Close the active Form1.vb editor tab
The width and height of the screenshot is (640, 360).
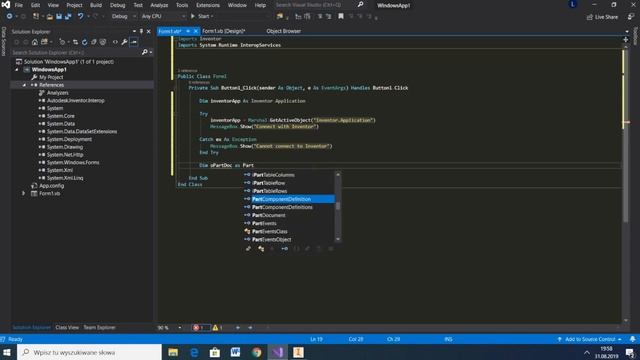click(x=196, y=31)
